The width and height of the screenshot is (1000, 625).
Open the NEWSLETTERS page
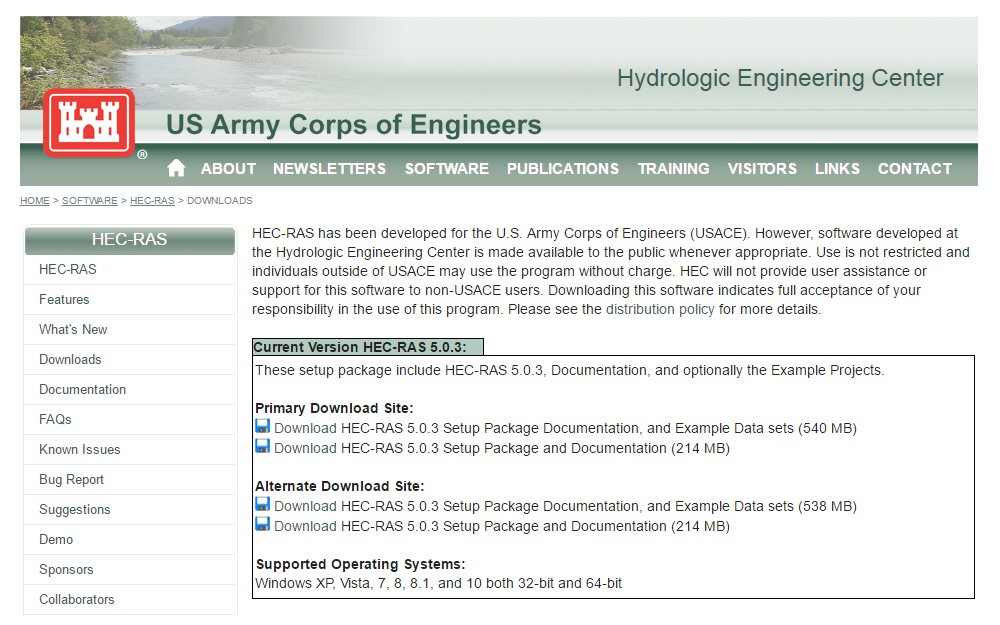tap(329, 169)
